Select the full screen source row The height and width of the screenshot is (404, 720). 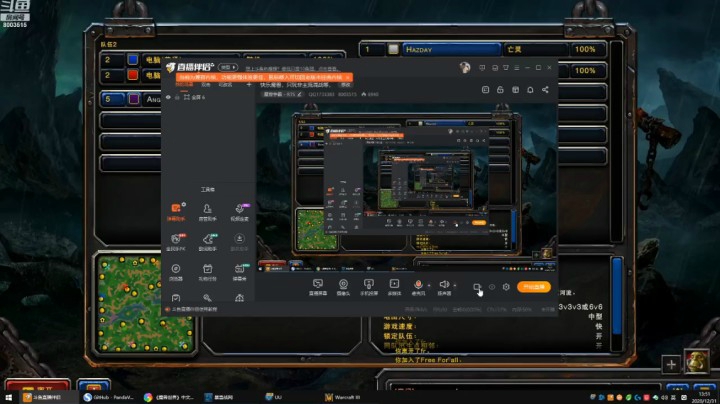(x=208, y=97)
